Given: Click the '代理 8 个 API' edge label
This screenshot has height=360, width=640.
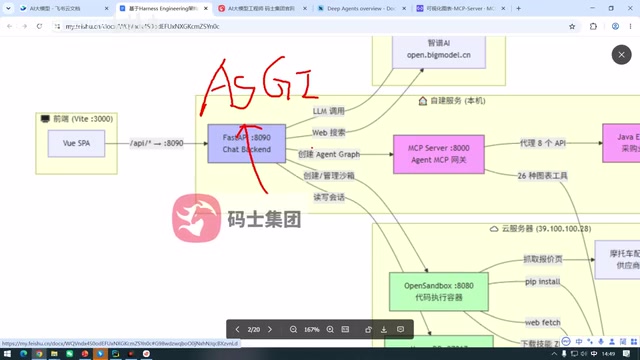Looking at the screenshot, I should [x=542, y=143].
